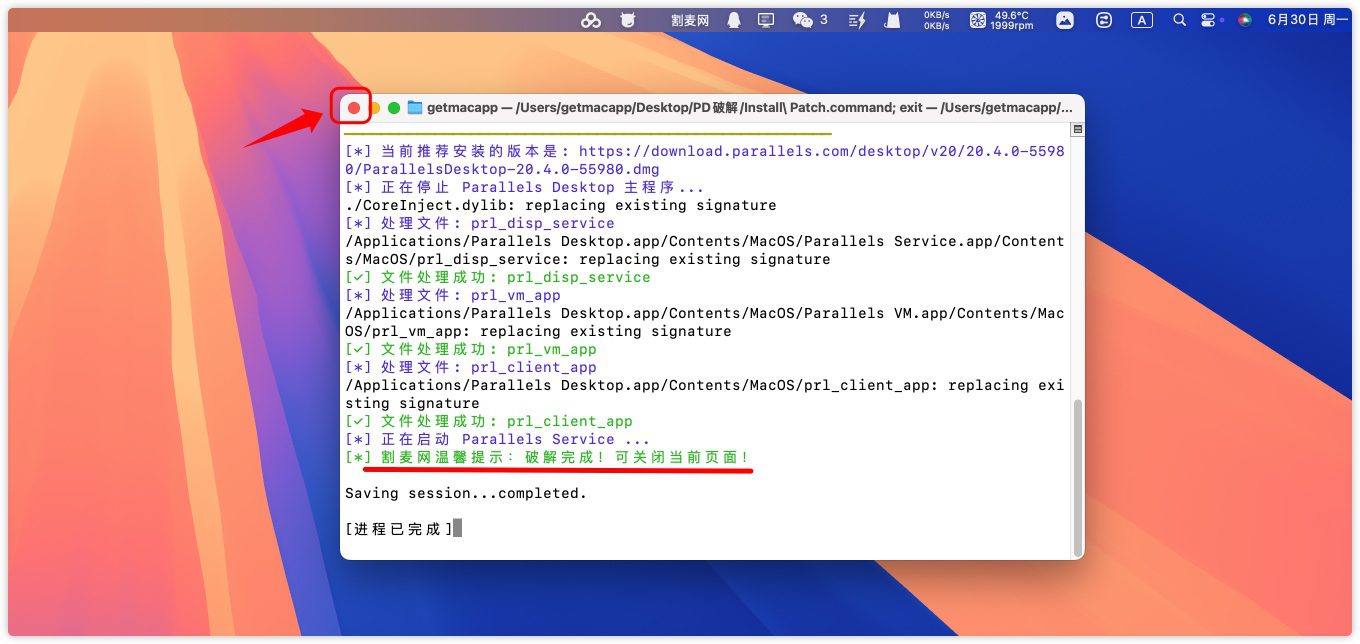This screenshot has width=1360, height=644.
Task: Click the split pane icon in Terminal
Action: pyautogui.click(x=1077, y=130)
